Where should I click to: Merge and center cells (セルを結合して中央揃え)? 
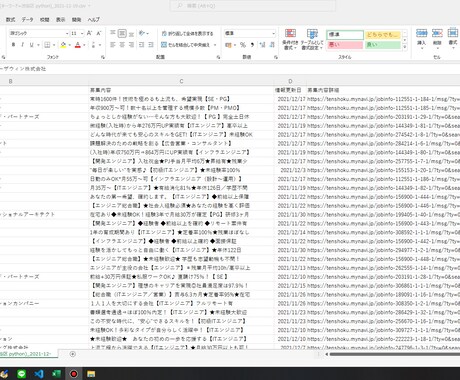[186, 45]
